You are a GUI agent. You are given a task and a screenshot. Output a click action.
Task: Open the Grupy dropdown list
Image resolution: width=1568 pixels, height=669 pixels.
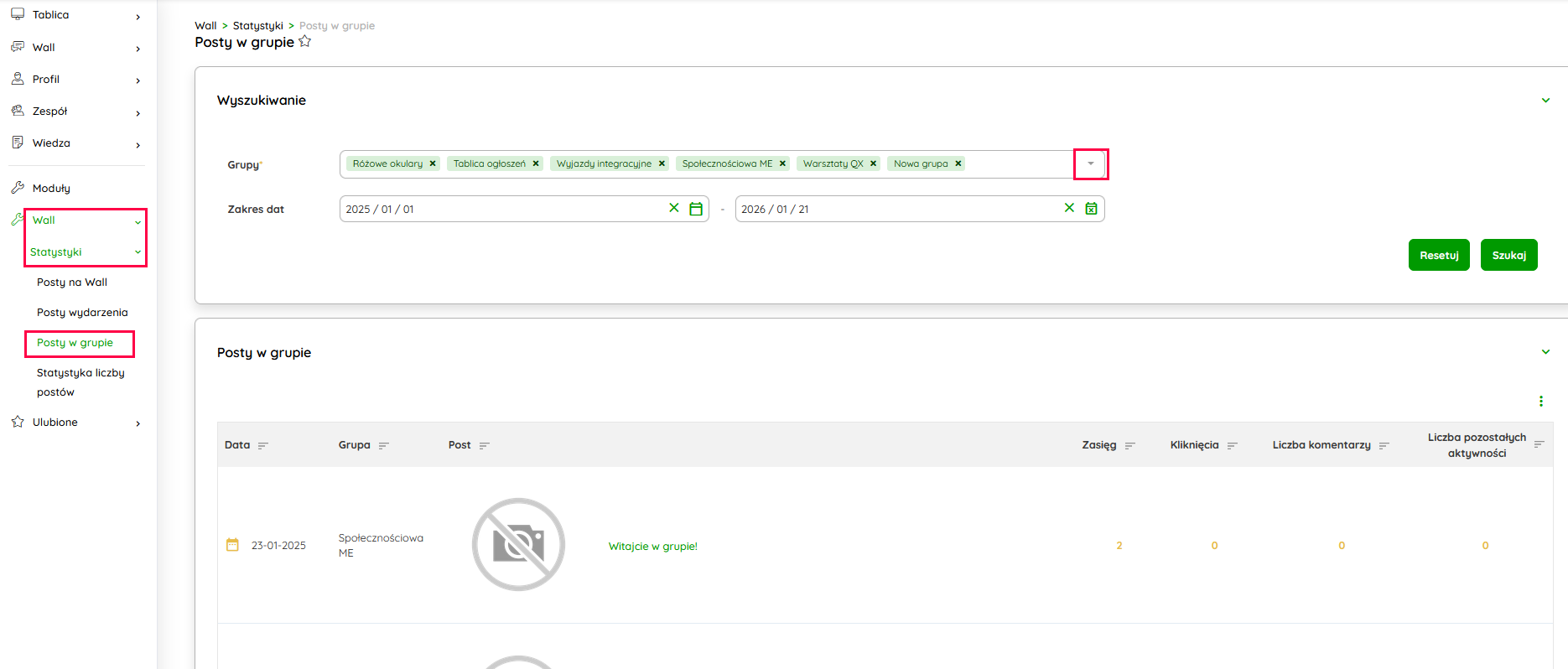(1090, 163)
